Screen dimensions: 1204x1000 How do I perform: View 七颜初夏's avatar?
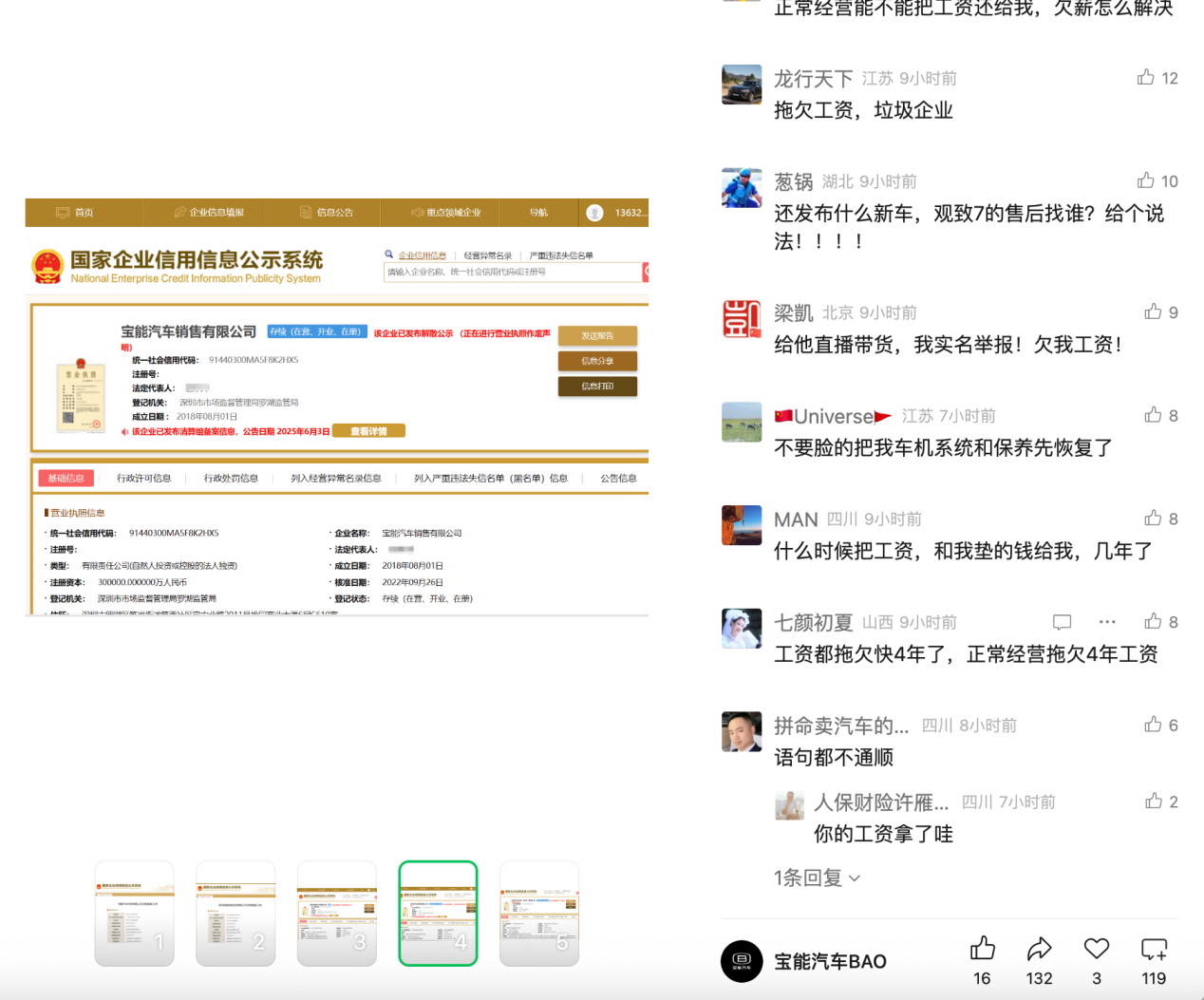pos(742,629)
